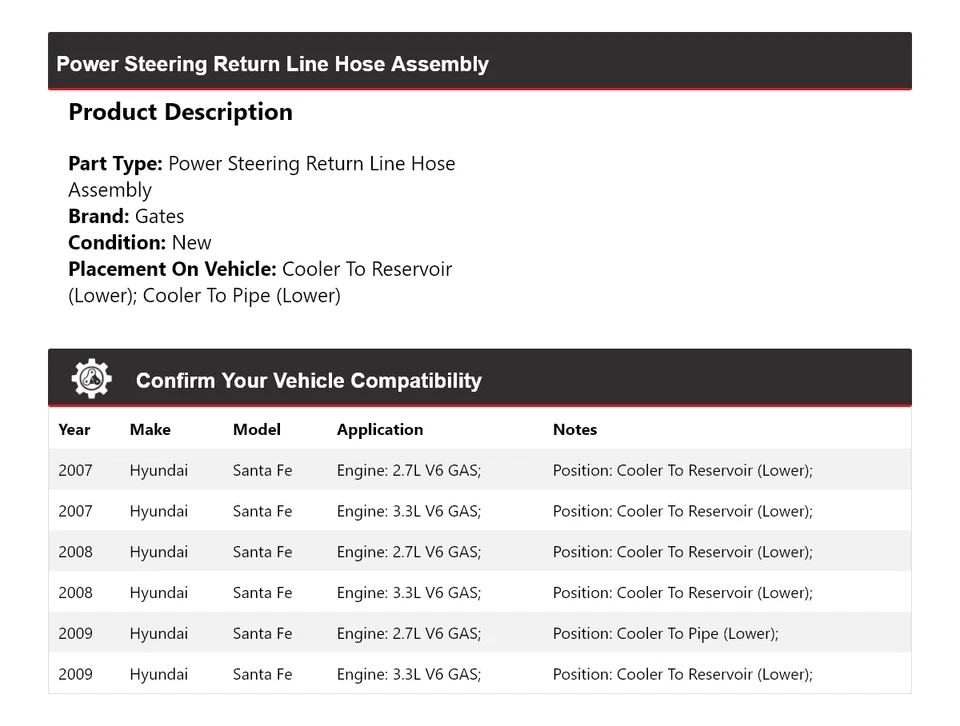The image size is (960, 726).
Task: Select the 2007 3.3L V6 GAS engine cell
Action: (409, 511)
